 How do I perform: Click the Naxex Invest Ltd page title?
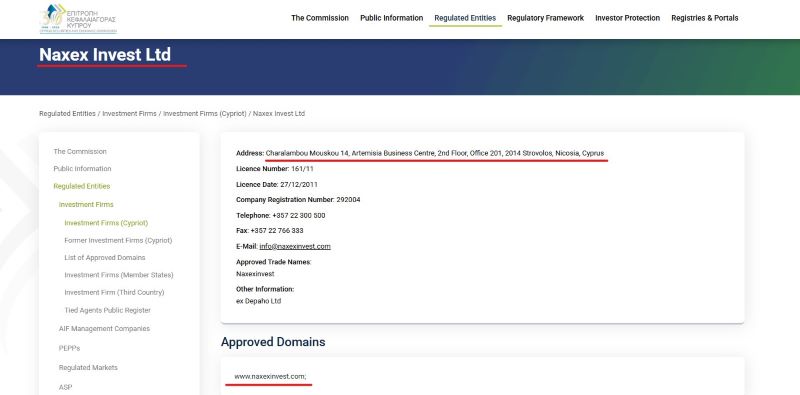pyautogui.click(x=105, y=55)
